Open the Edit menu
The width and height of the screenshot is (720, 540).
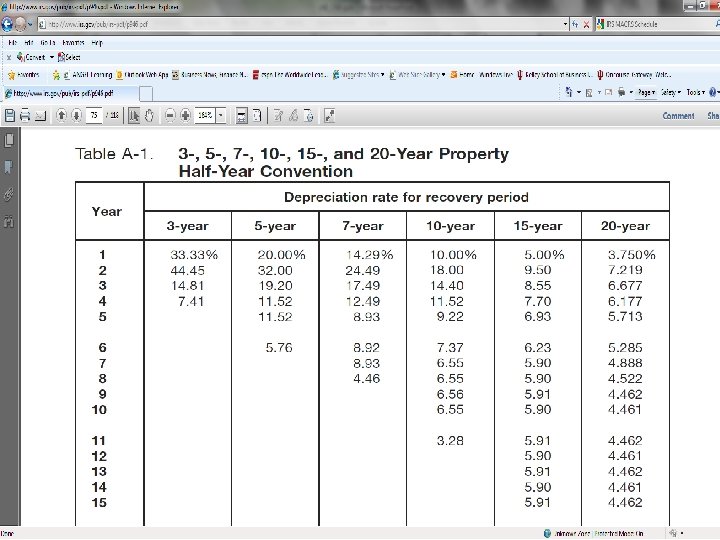pyautogui.click(x=29, y=43)
